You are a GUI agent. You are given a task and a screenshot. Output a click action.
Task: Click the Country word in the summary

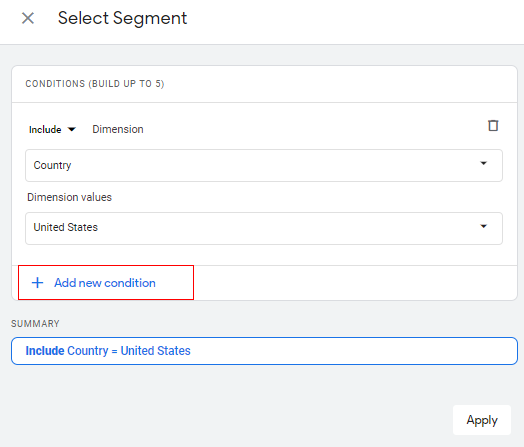point(88,351)
